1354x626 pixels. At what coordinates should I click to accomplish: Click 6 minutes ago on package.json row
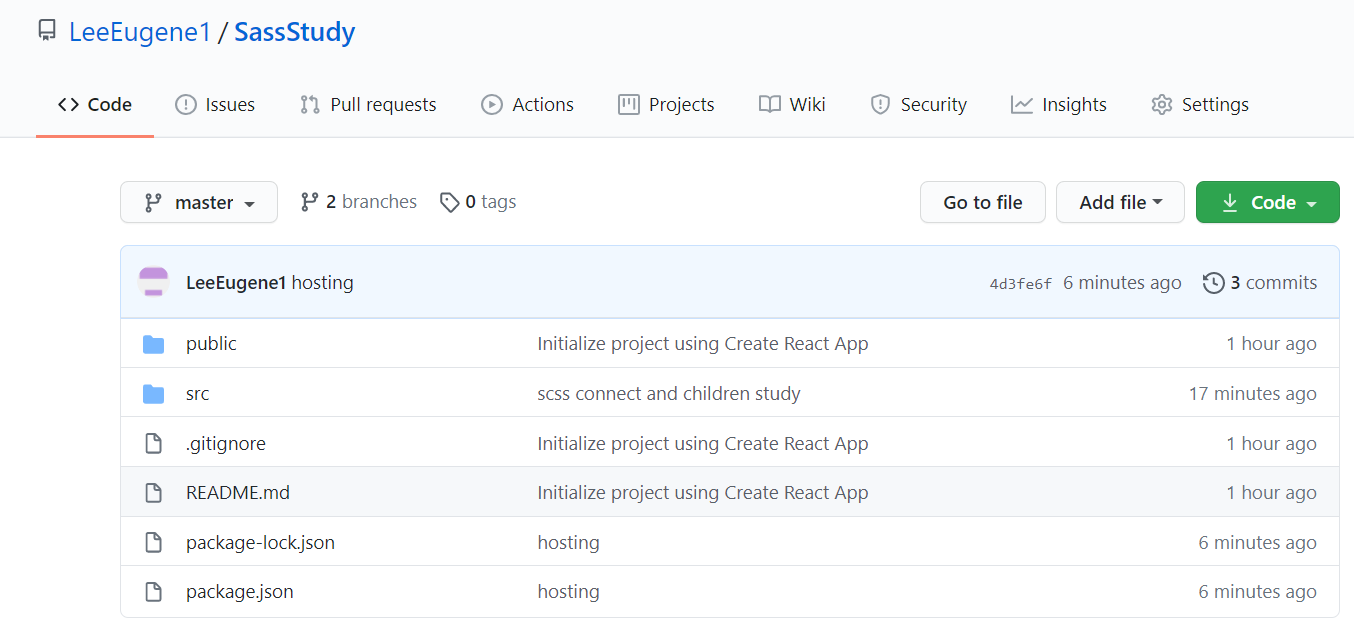pyautogui.click(x=1258, y=592)
